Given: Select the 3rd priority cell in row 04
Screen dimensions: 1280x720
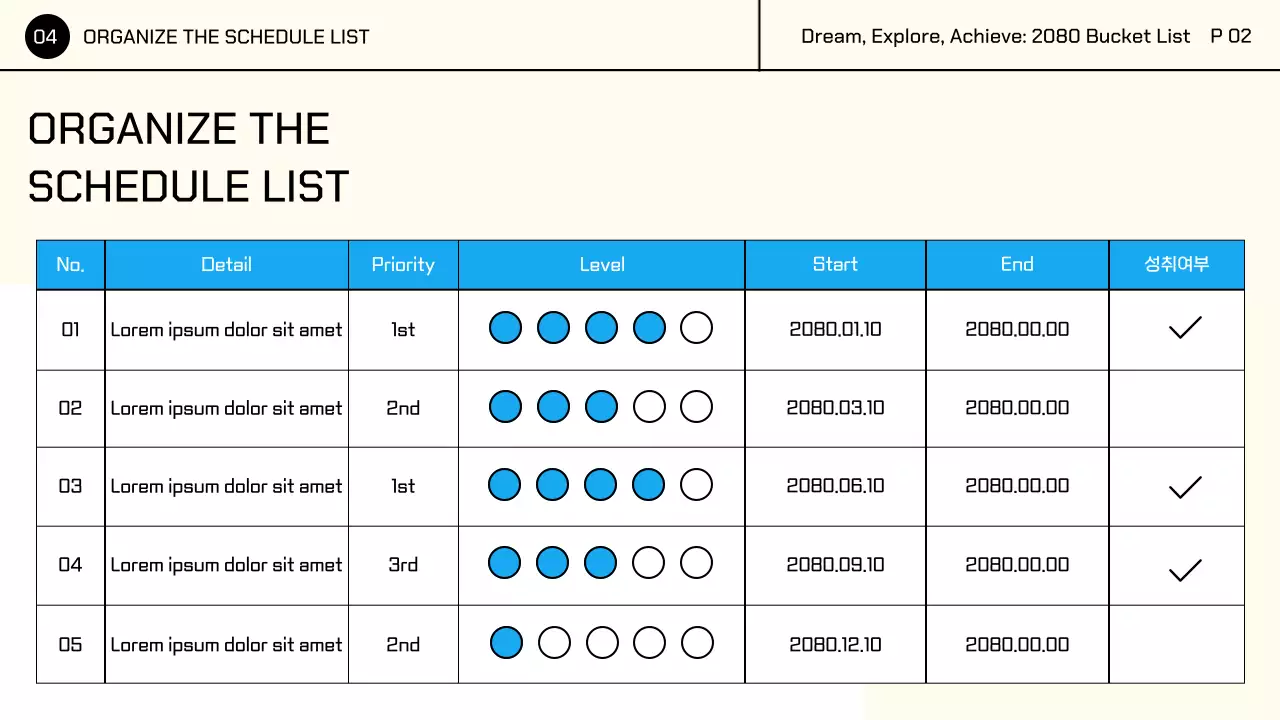Looking at the screenshot, I should (x=403, y=565).
